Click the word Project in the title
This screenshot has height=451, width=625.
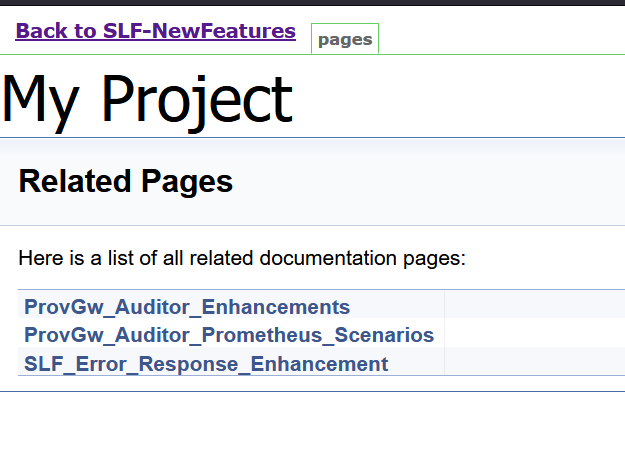(x=197, y=99)
